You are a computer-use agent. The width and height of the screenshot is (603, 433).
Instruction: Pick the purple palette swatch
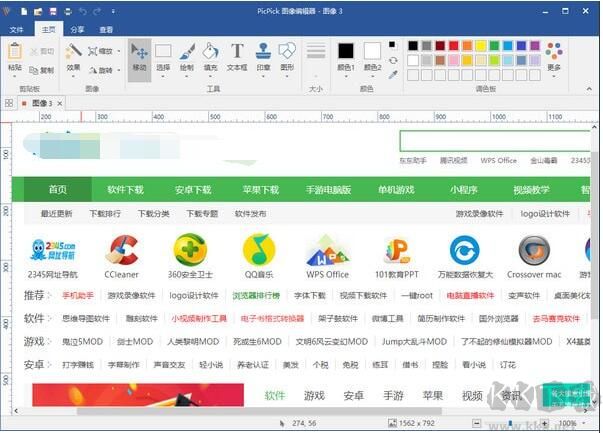point(535,46)
